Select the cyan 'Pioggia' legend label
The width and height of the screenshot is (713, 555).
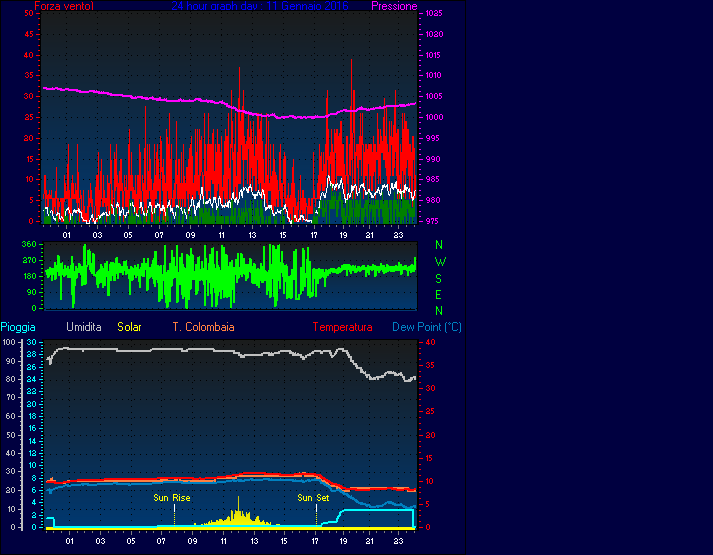click(x=18, y=327)
